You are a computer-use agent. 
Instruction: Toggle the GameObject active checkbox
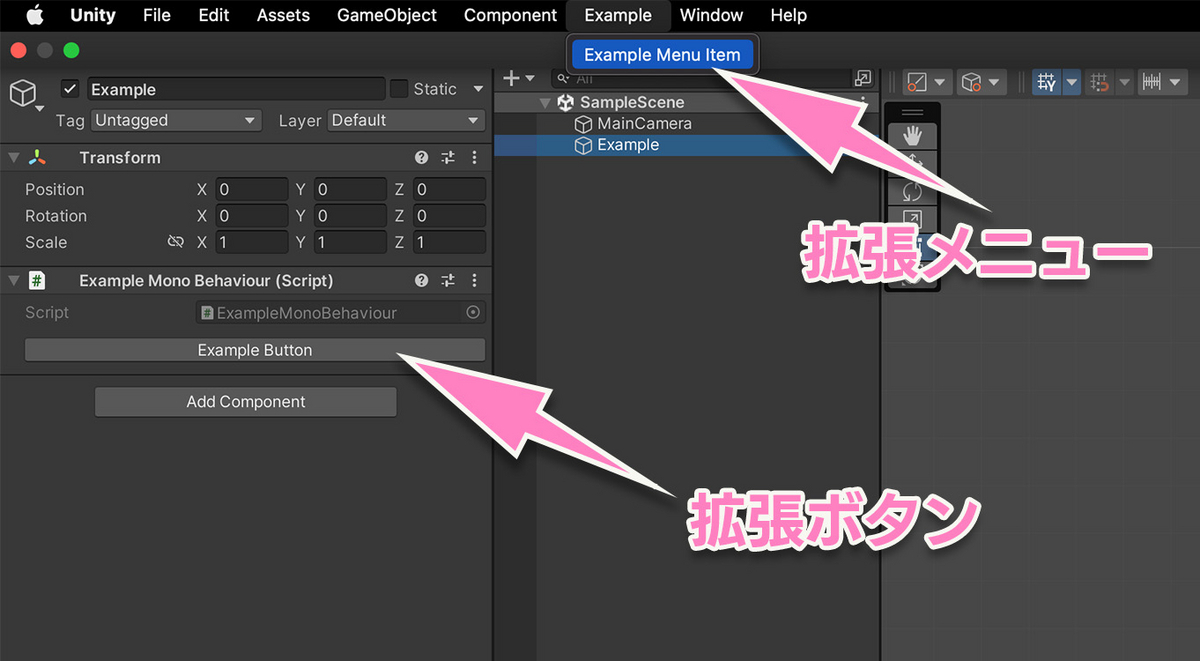pyautogui.click(x=70, y=89)
